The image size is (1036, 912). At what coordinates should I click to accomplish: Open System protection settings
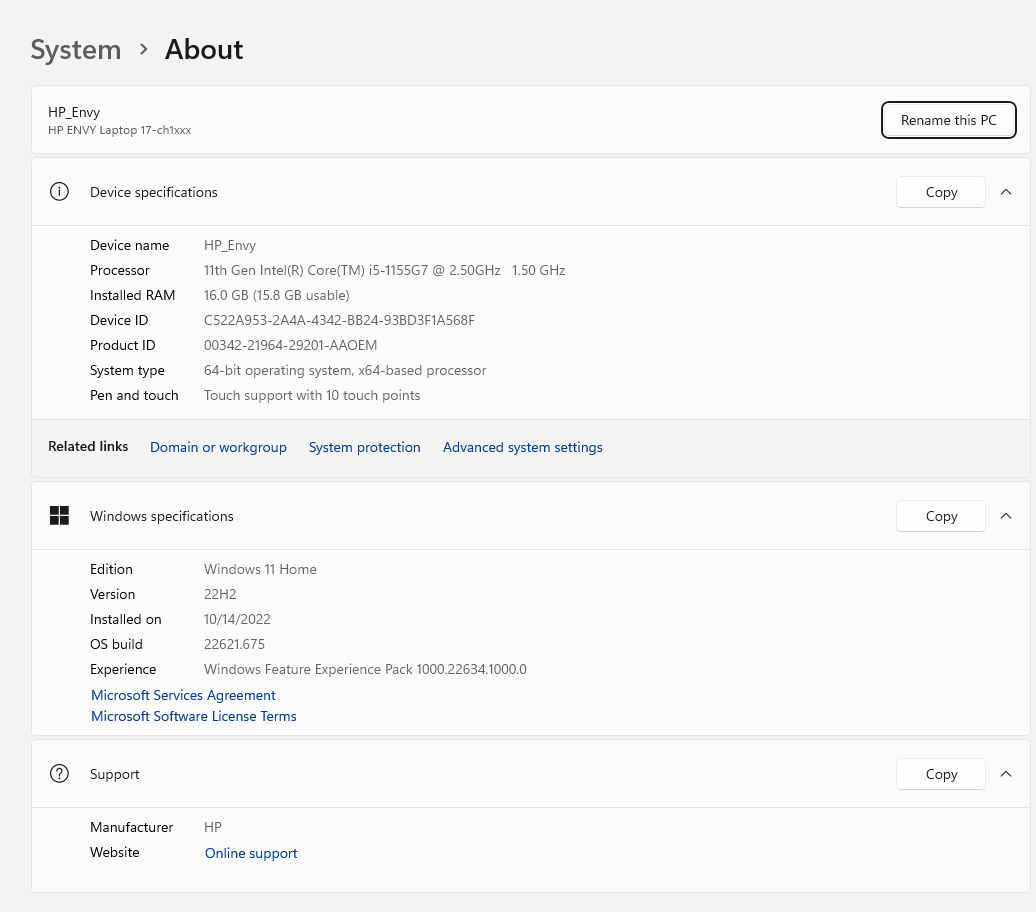pyautogui.click(x=364, y=447)
